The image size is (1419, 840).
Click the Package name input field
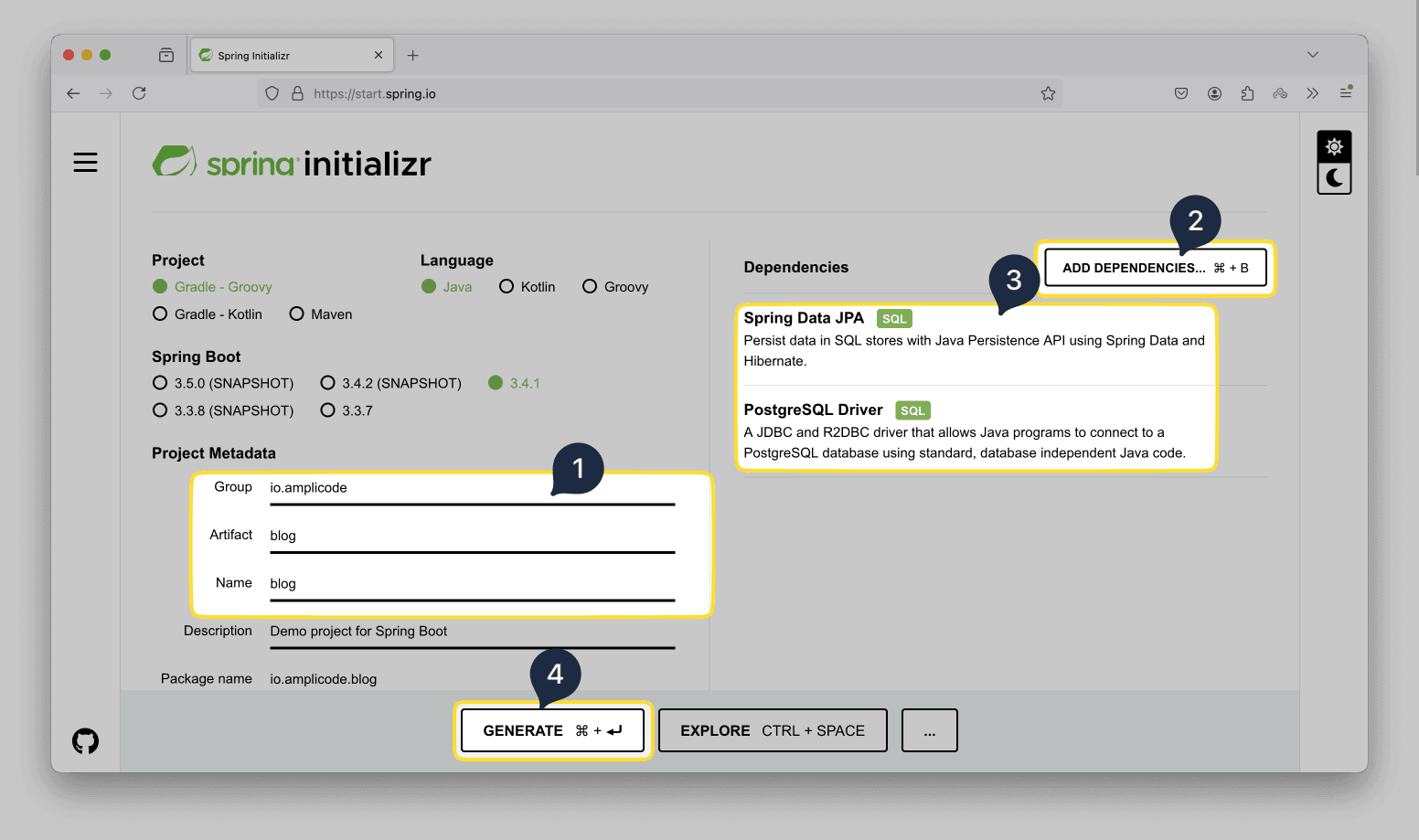472,679
